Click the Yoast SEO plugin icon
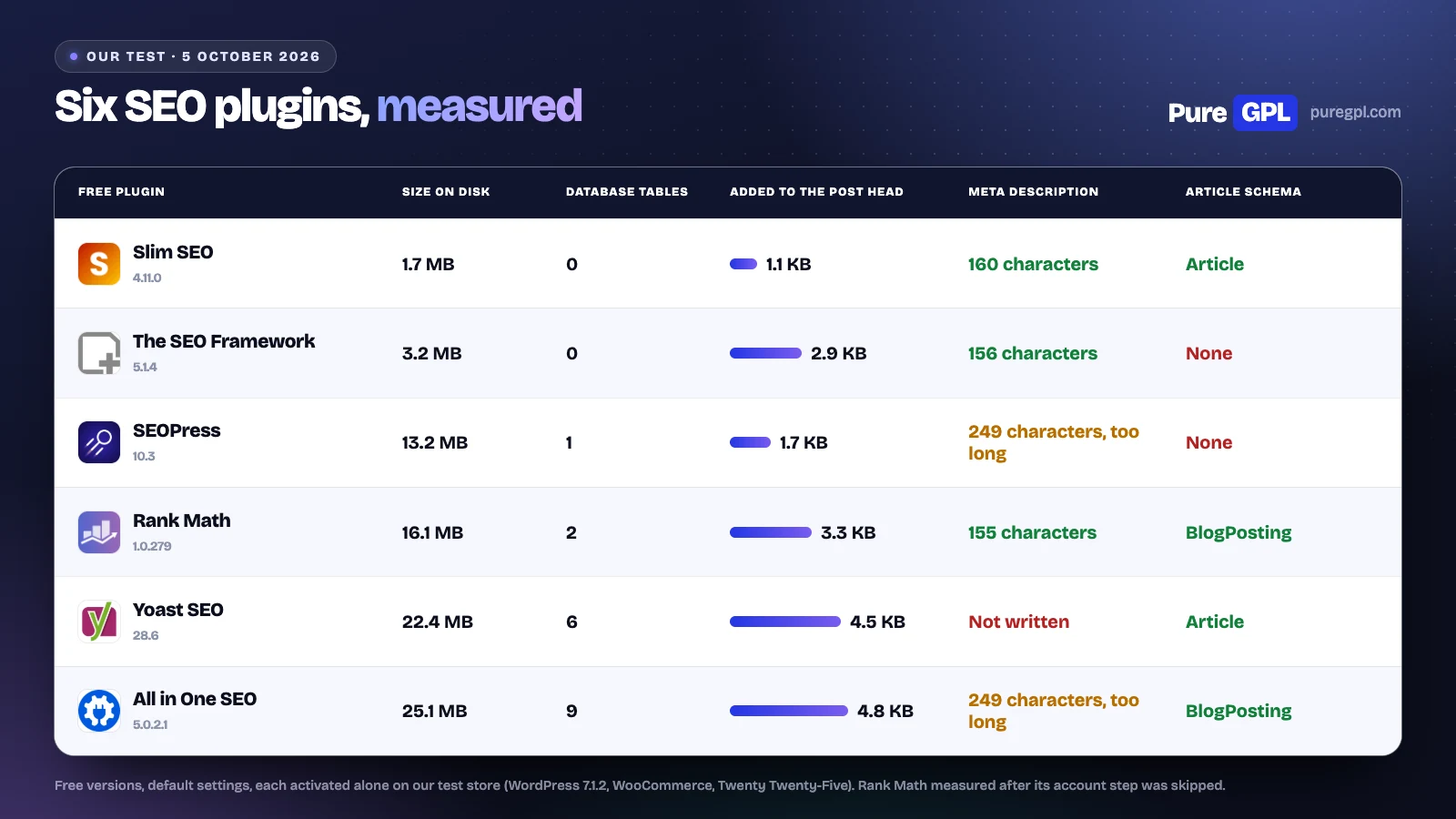1456x819 pixels. [x=99, y=622]
